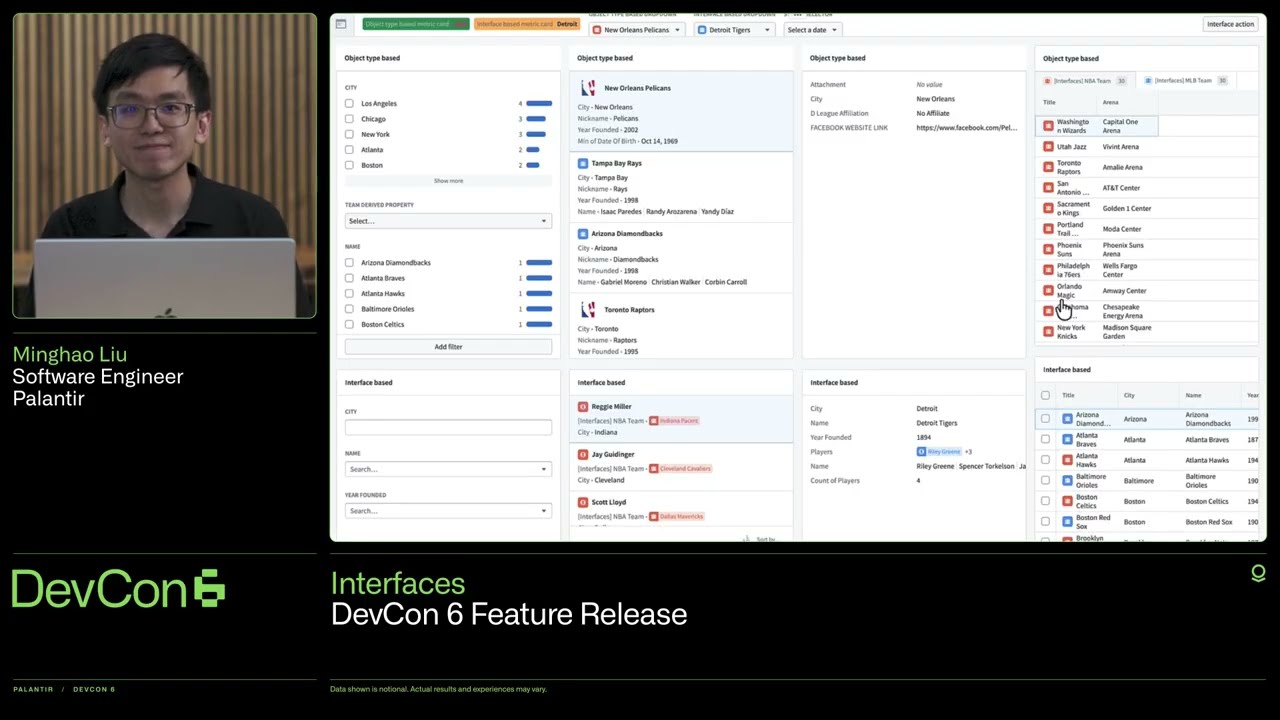Screen dimensions: 1280x720
Task: Click the Arizona Diamondbacks blue icon in the card list
Action: pyautogui.click(x=583, y=233)
